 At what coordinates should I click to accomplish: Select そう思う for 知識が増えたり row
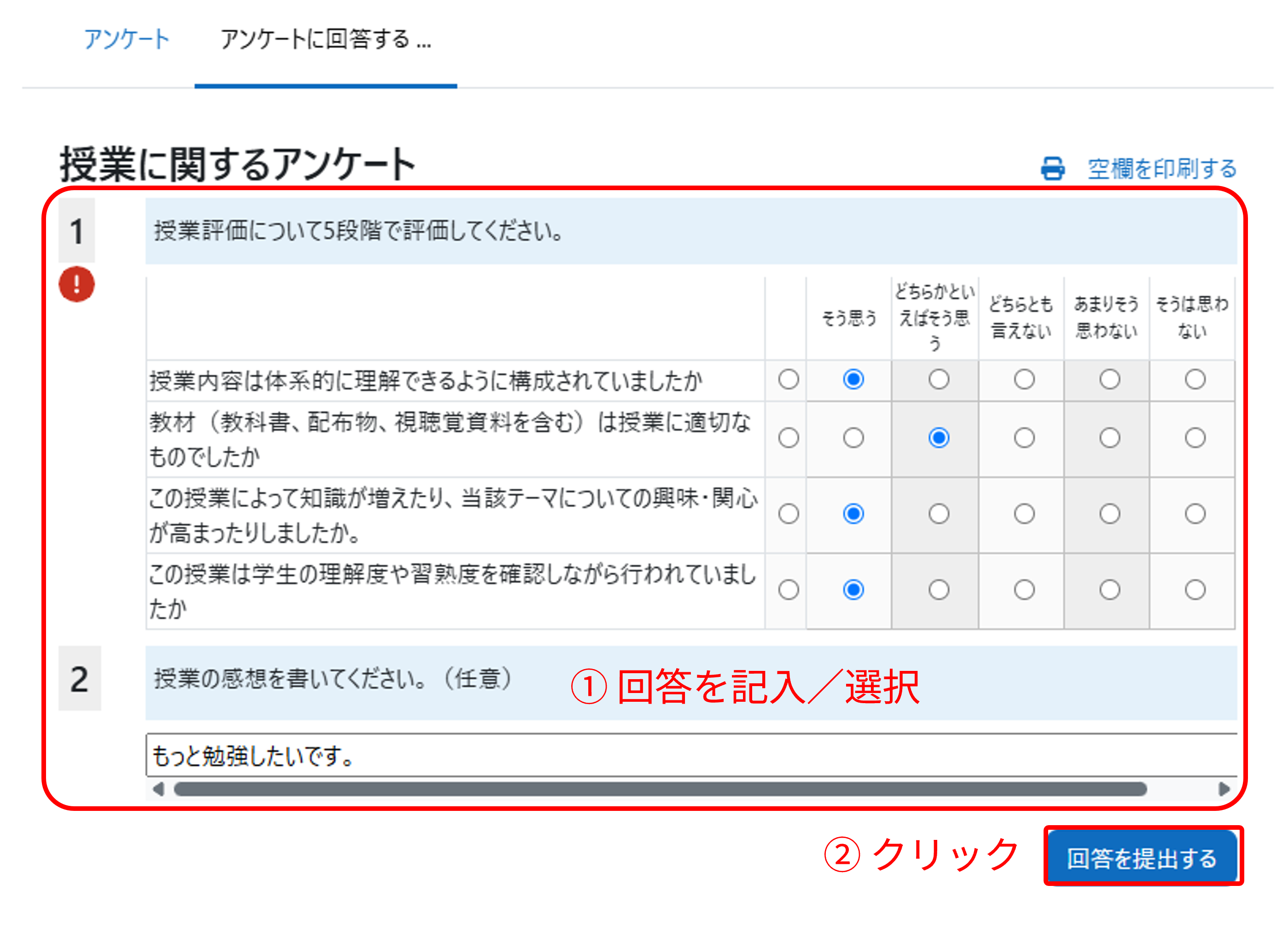[853, 513]
